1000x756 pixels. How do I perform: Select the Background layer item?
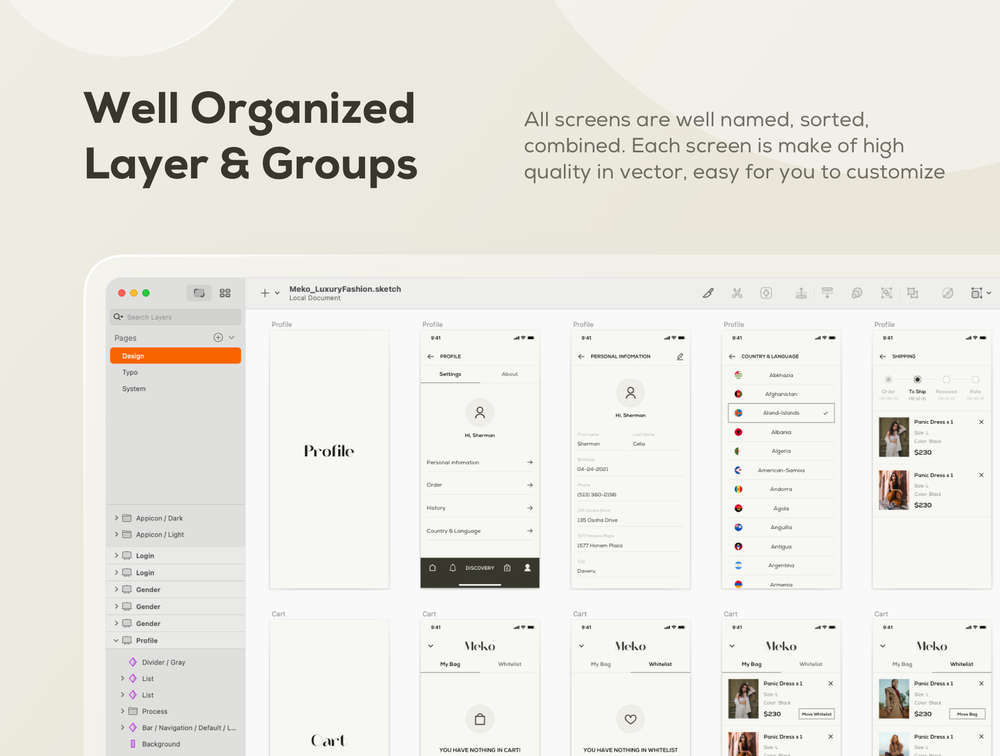tap(161, 744)
